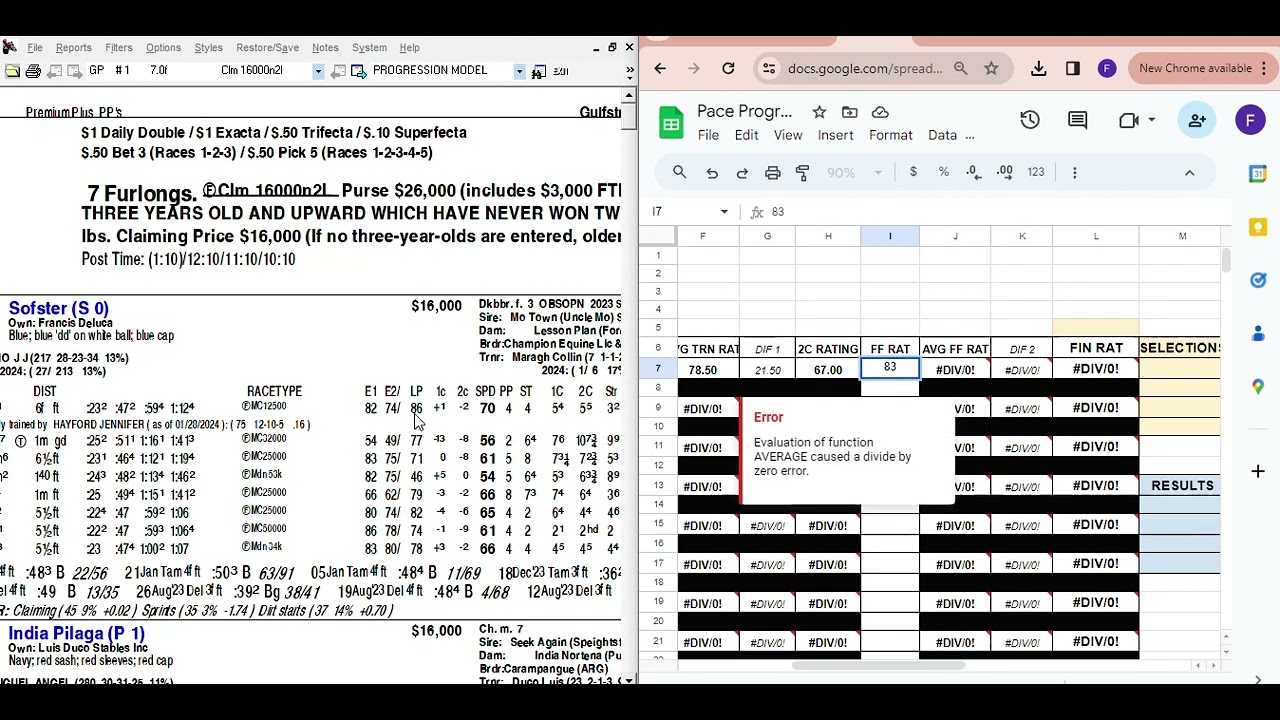Screen dimensions: 1280x720
Task: Format as percent in Sheets
Action: click(x=943, y=172)
